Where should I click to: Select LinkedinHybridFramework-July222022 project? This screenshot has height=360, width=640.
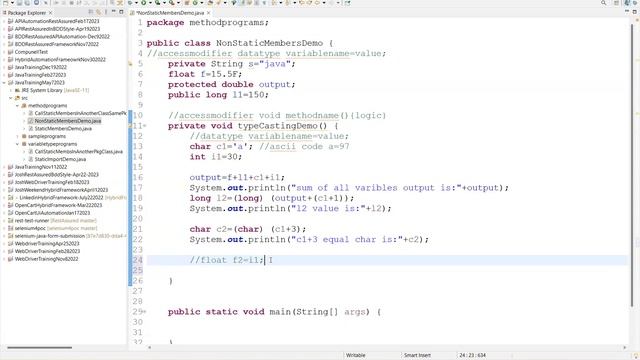[x=61, y=198]
